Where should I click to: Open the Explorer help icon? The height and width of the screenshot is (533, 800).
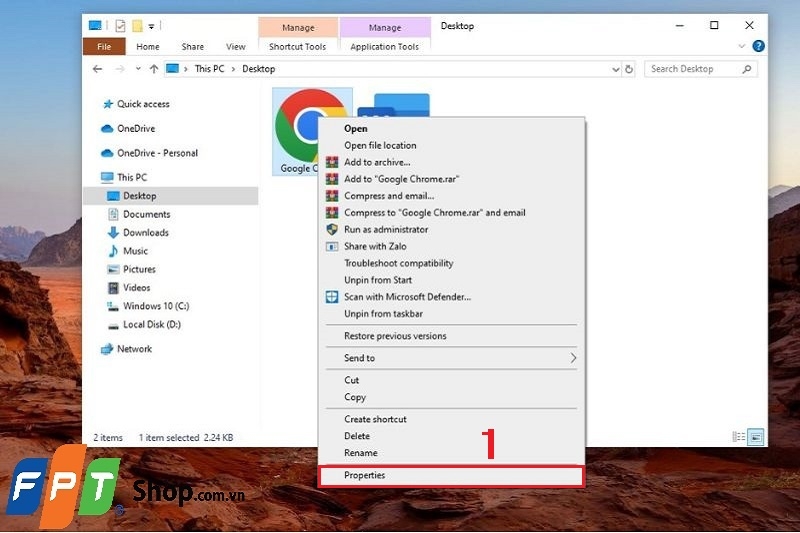(759, 46)
